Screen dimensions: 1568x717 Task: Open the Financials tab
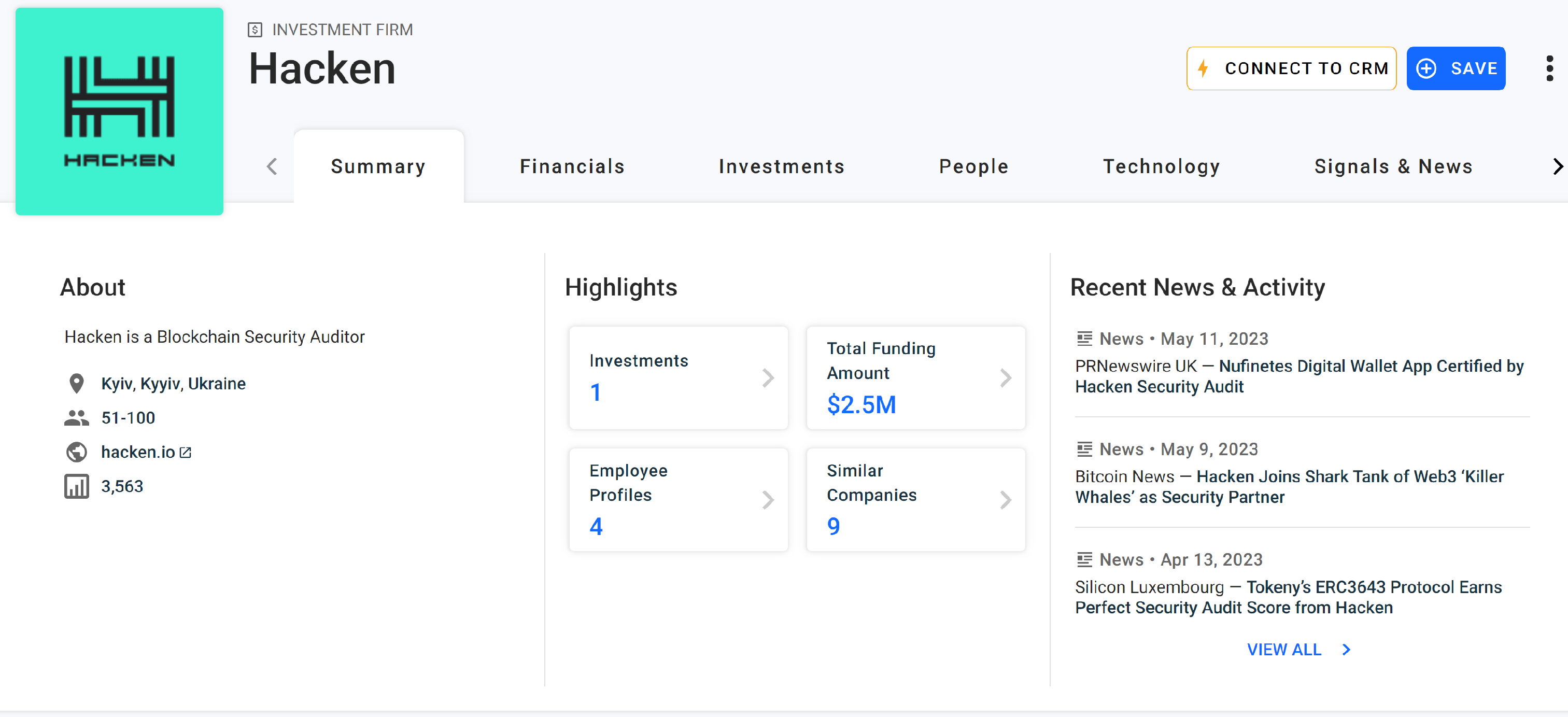(572, 166)
